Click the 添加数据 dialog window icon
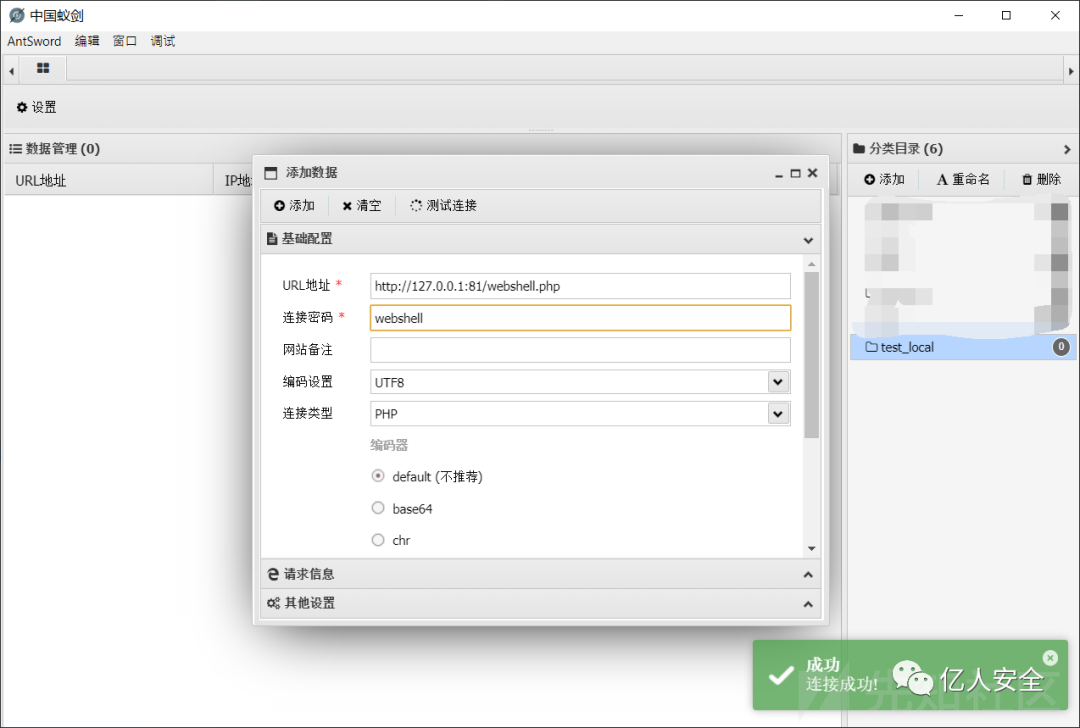Viewport: 1080px width, 728px height. click(271, 173)
